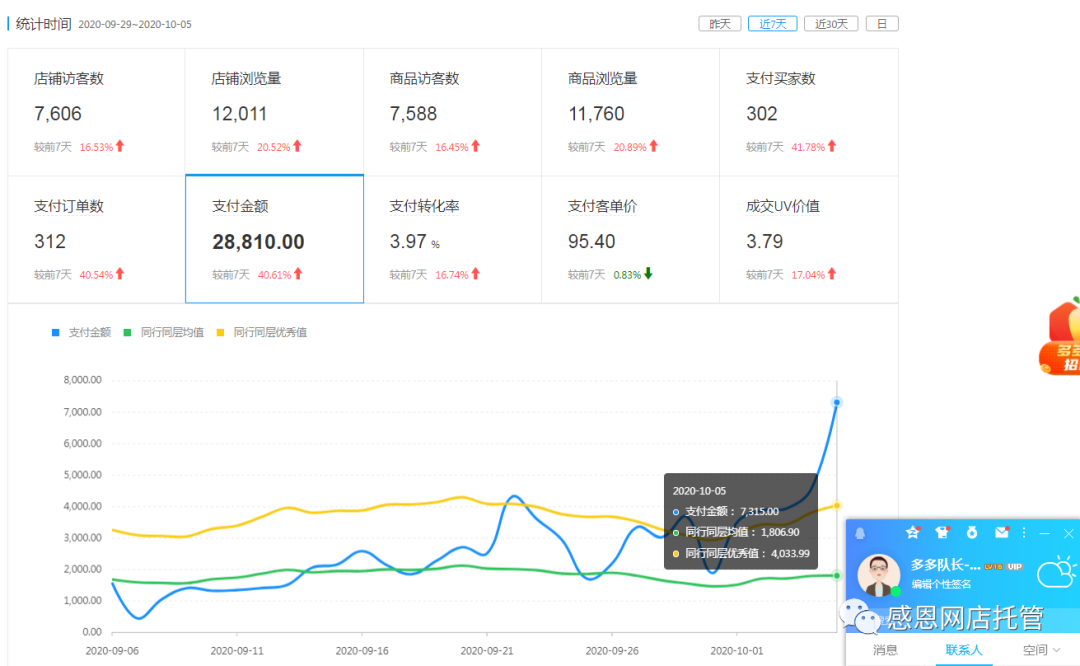Image resolution: width=1080 pixels, height=666 pixels.
Task: Click the LV16 level badge
Action: click(993, 567)
